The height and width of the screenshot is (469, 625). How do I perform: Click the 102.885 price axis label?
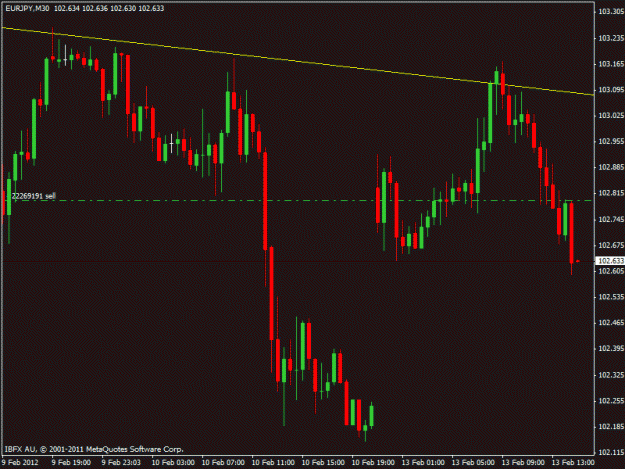coord(611,167)
